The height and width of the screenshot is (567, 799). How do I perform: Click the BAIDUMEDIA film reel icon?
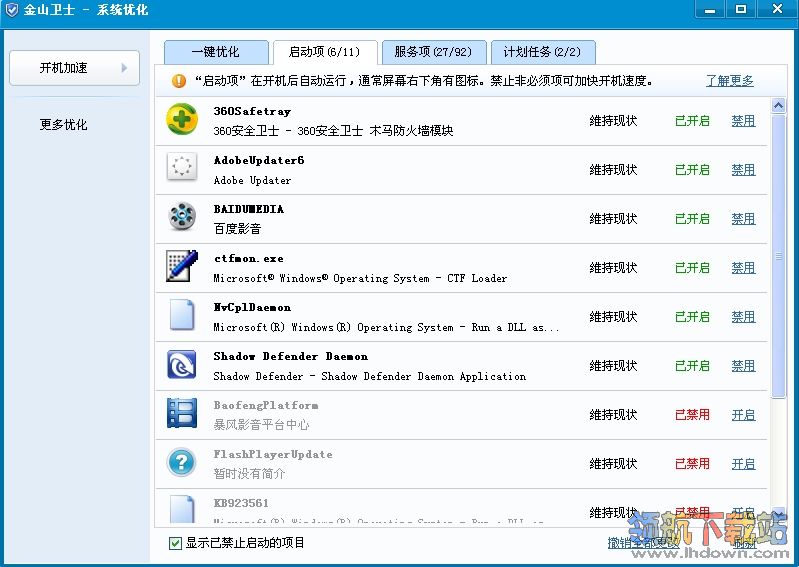(182, 216)
